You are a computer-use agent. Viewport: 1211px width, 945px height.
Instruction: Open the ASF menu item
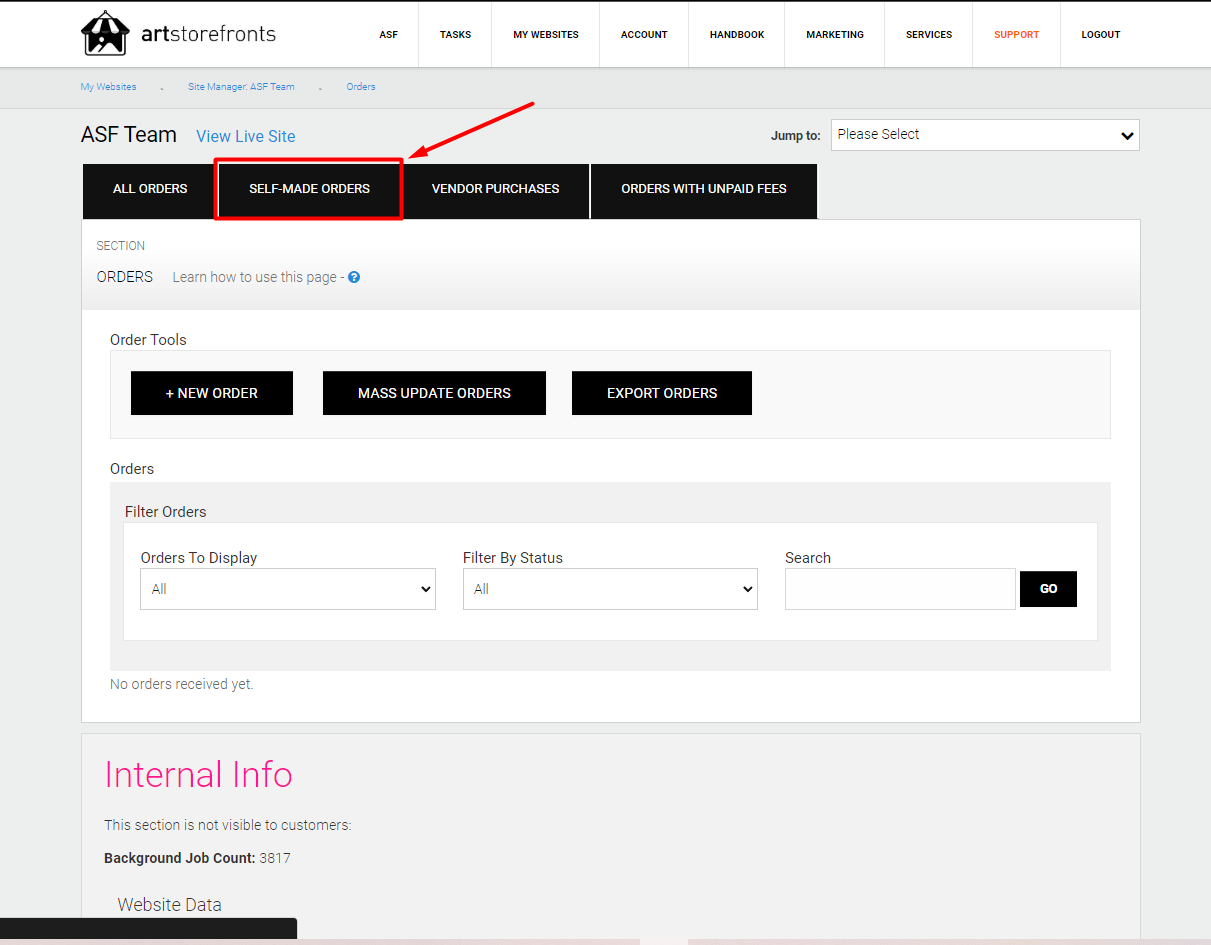389,34
